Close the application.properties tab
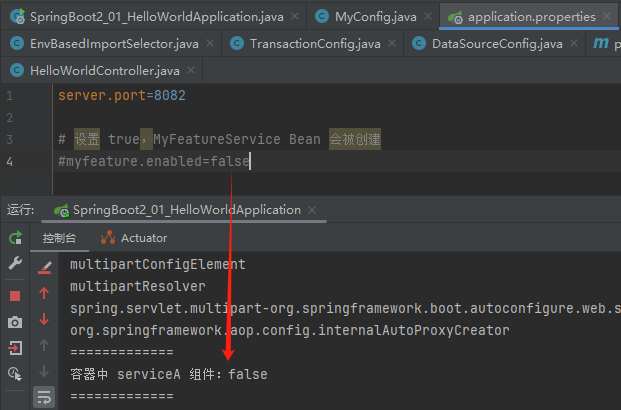Image resolution: width=621 pixels, height=410 pixels. coord(607,16)
